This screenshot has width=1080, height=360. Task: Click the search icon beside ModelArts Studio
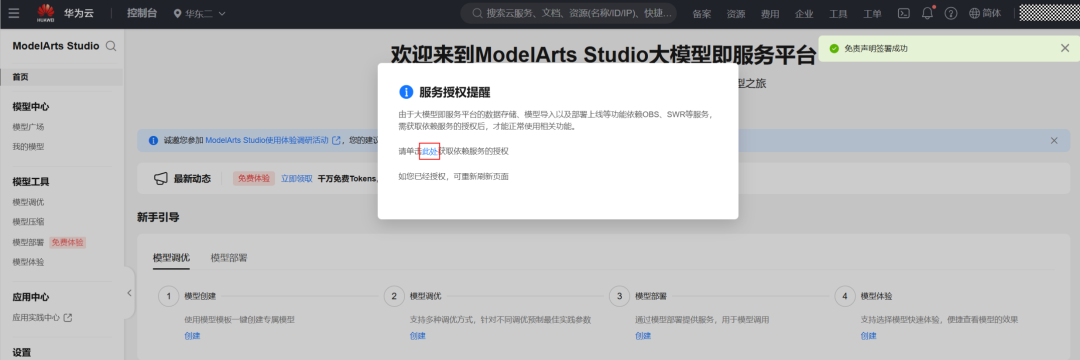click(x=111, y=46)
